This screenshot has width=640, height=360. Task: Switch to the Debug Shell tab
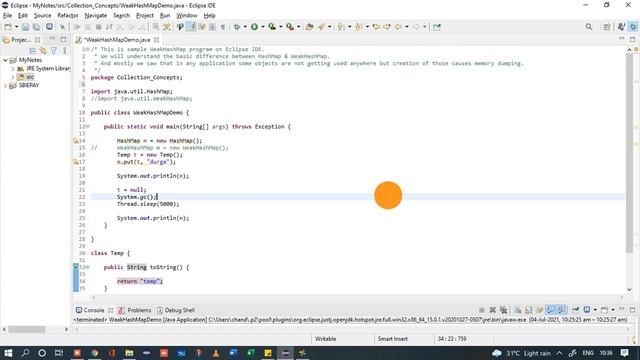click(176, 310)
